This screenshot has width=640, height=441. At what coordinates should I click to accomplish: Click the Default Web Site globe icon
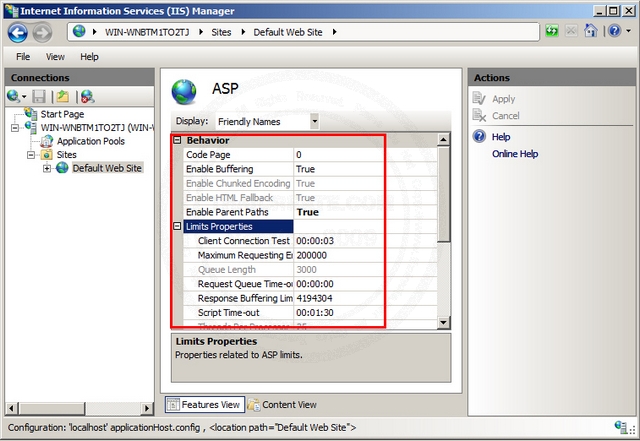[x=62, y=168]
